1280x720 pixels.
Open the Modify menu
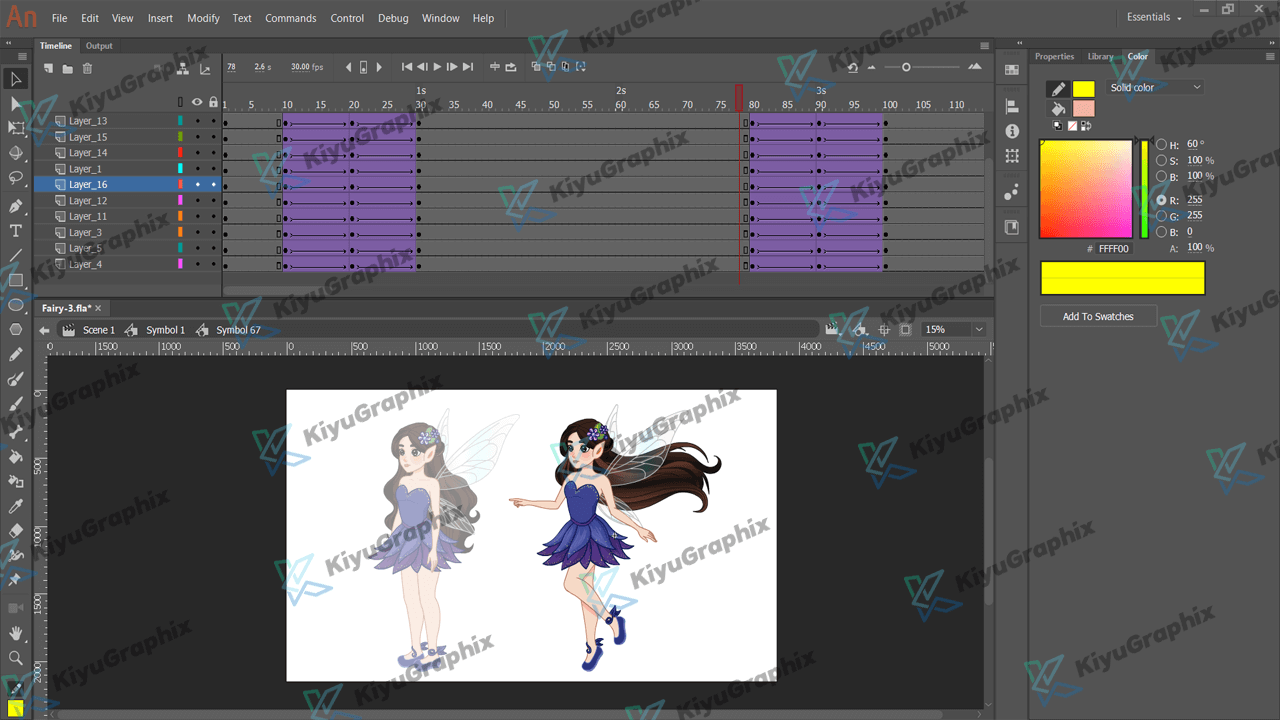click(203, 18)
